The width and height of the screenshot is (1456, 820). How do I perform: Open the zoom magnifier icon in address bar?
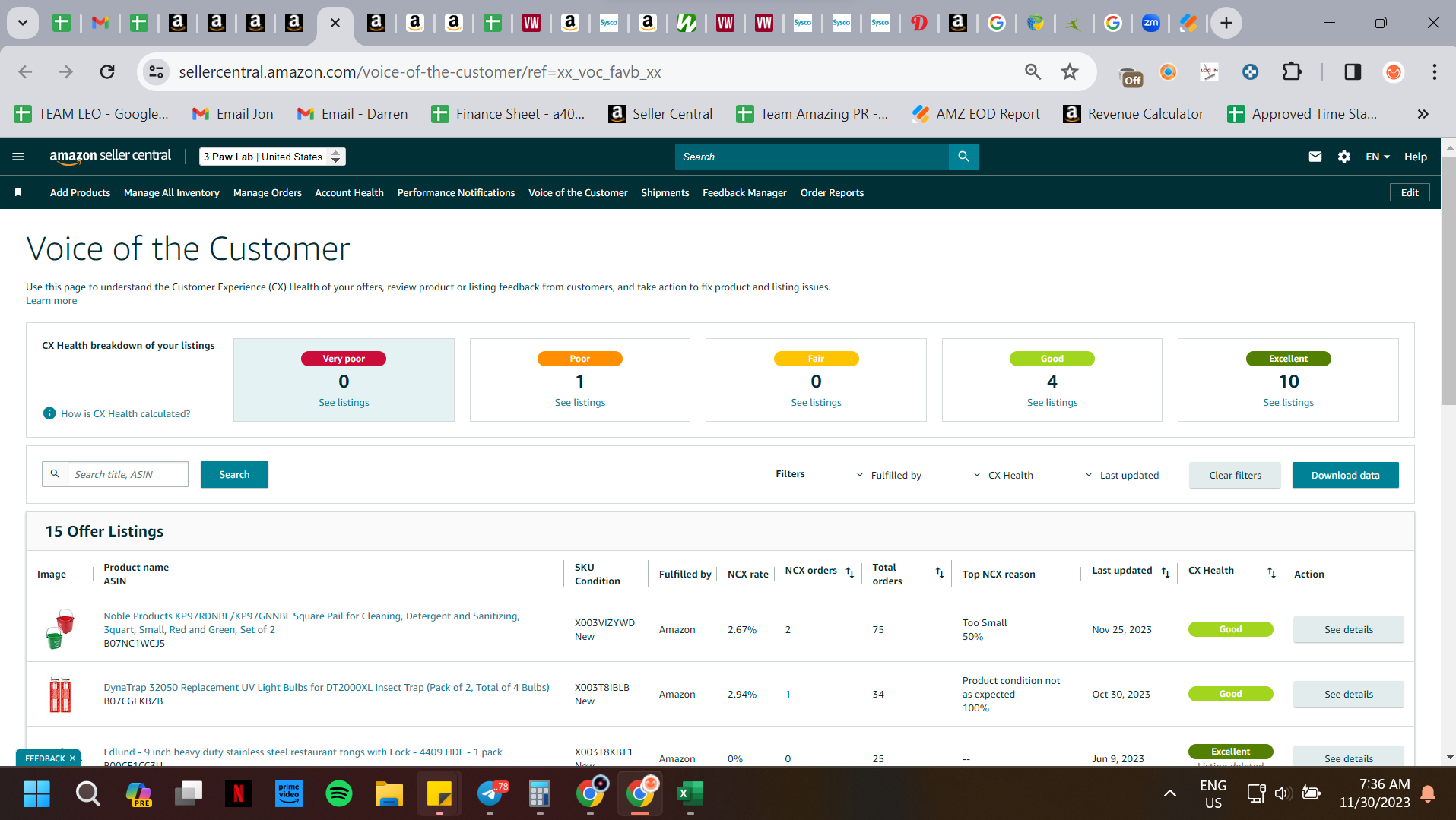coord(1033,71)
